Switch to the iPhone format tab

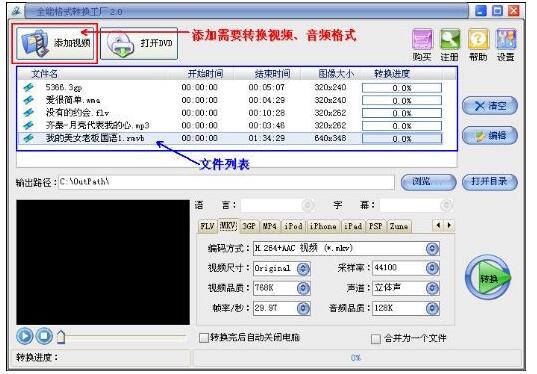323,226
